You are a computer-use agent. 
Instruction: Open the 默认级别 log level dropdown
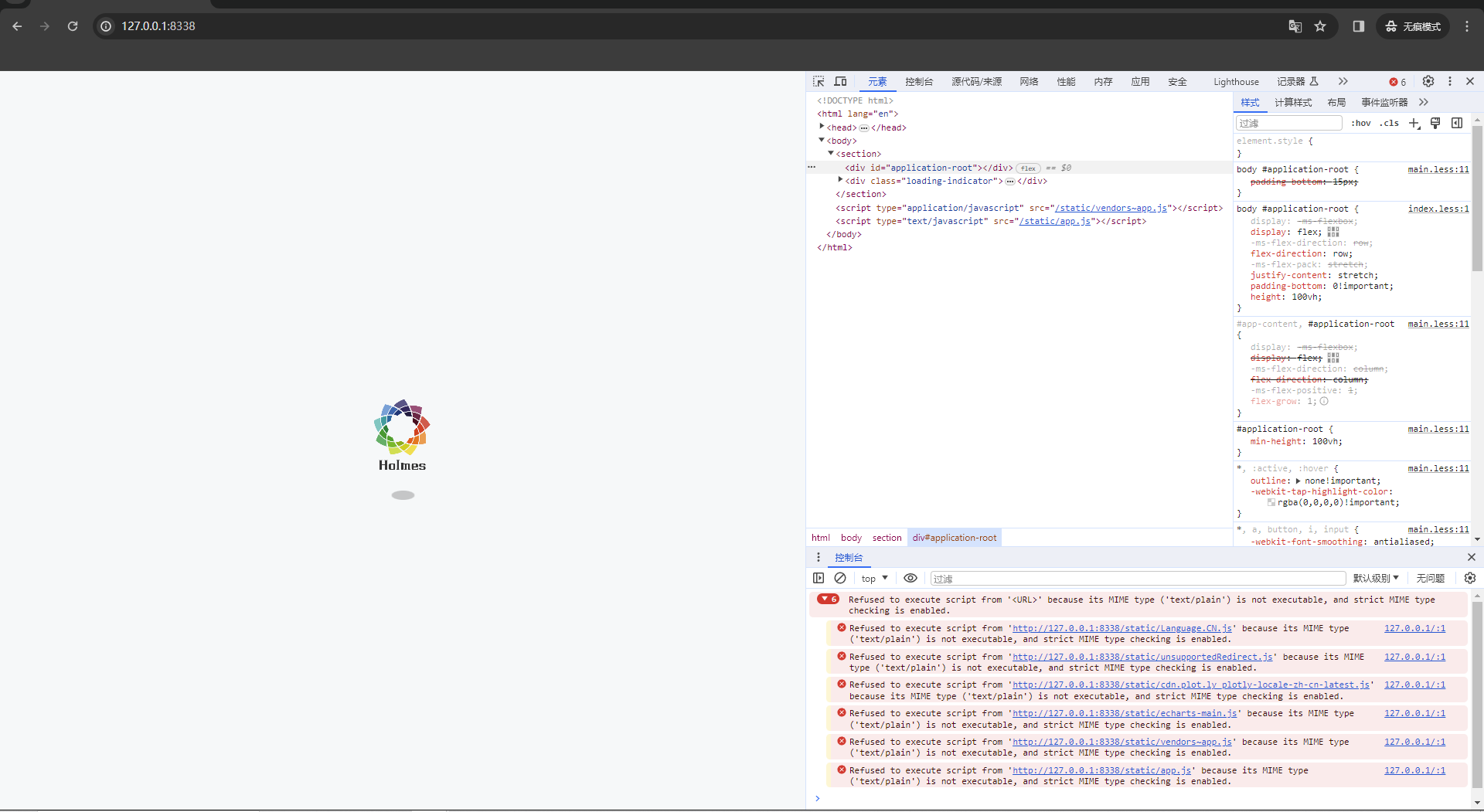pyautogui.click(x=1376, y=578)
